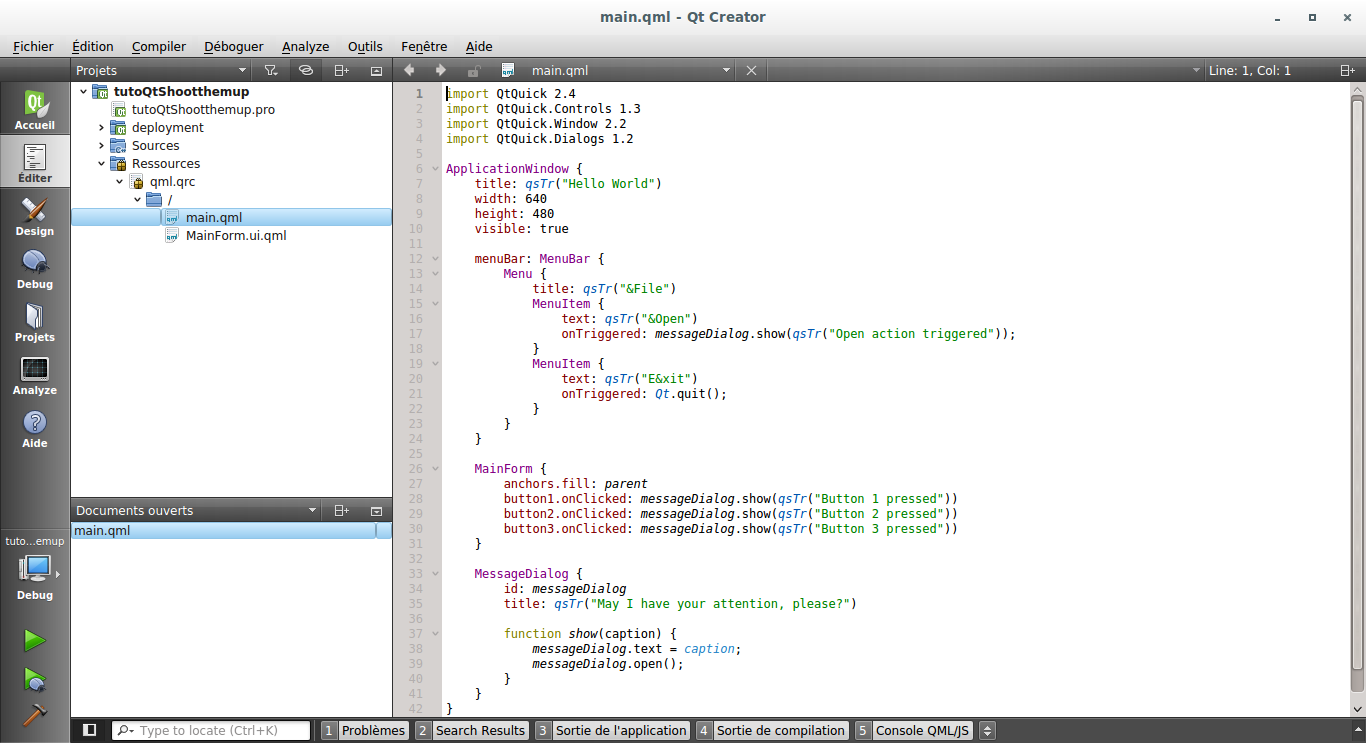Collapse the ApplicationWindow code block fold marker
Viewport: 1366px width, 743px height.
point(434,169)
